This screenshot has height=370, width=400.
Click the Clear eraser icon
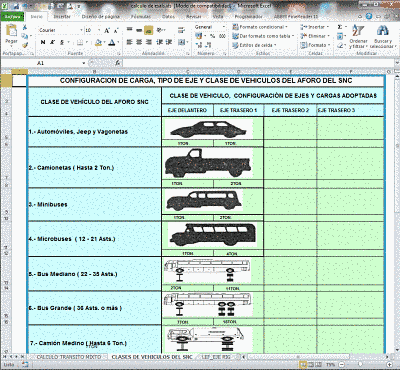pyautogui.click(x=340, y=45)
